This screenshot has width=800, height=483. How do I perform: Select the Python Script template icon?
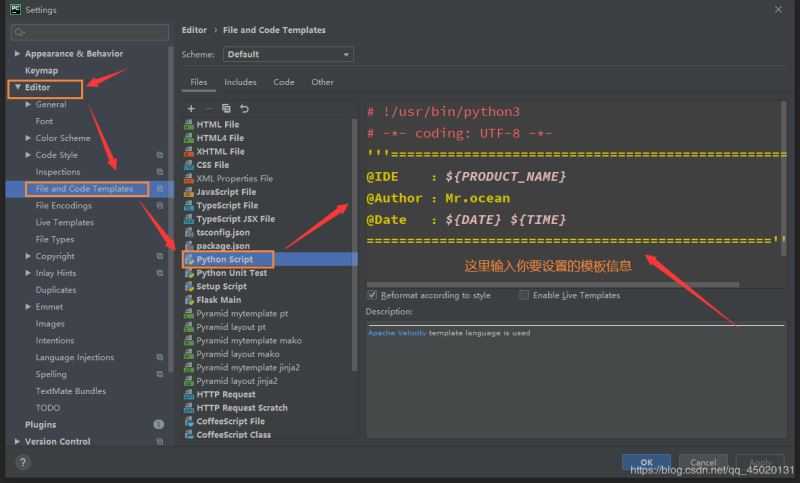point(189,260)
